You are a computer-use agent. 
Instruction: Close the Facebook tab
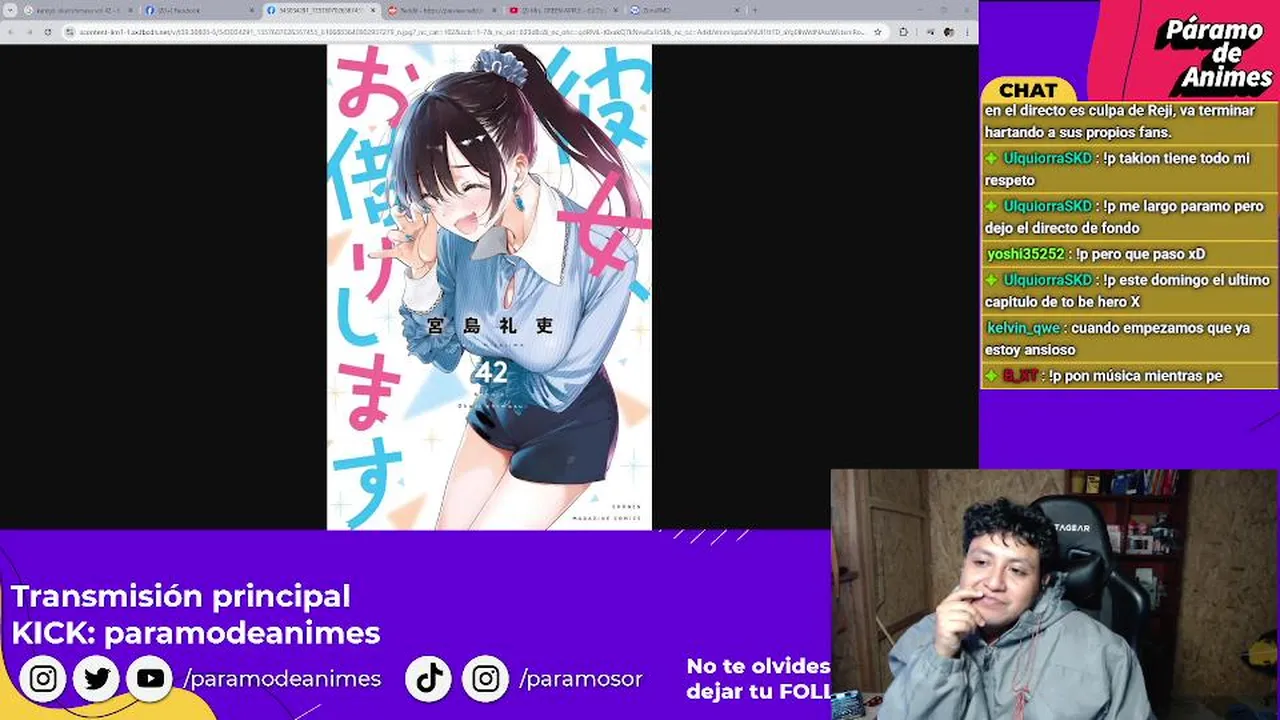250,10
